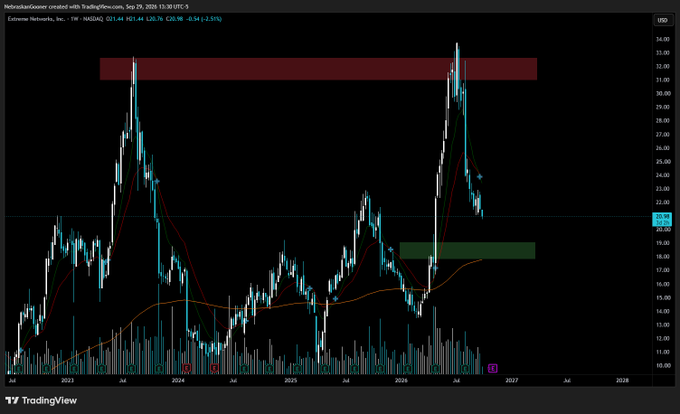Click the 'NebraskanGooner created with TradingView.com' caption
The width and height of the screenshot is (680, 414).
click(x=64, y=7)
